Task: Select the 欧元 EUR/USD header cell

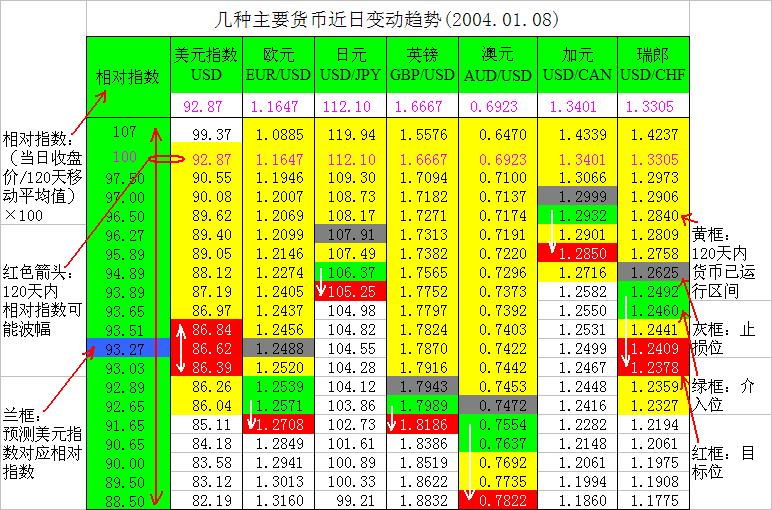Action: coord(278,64)
